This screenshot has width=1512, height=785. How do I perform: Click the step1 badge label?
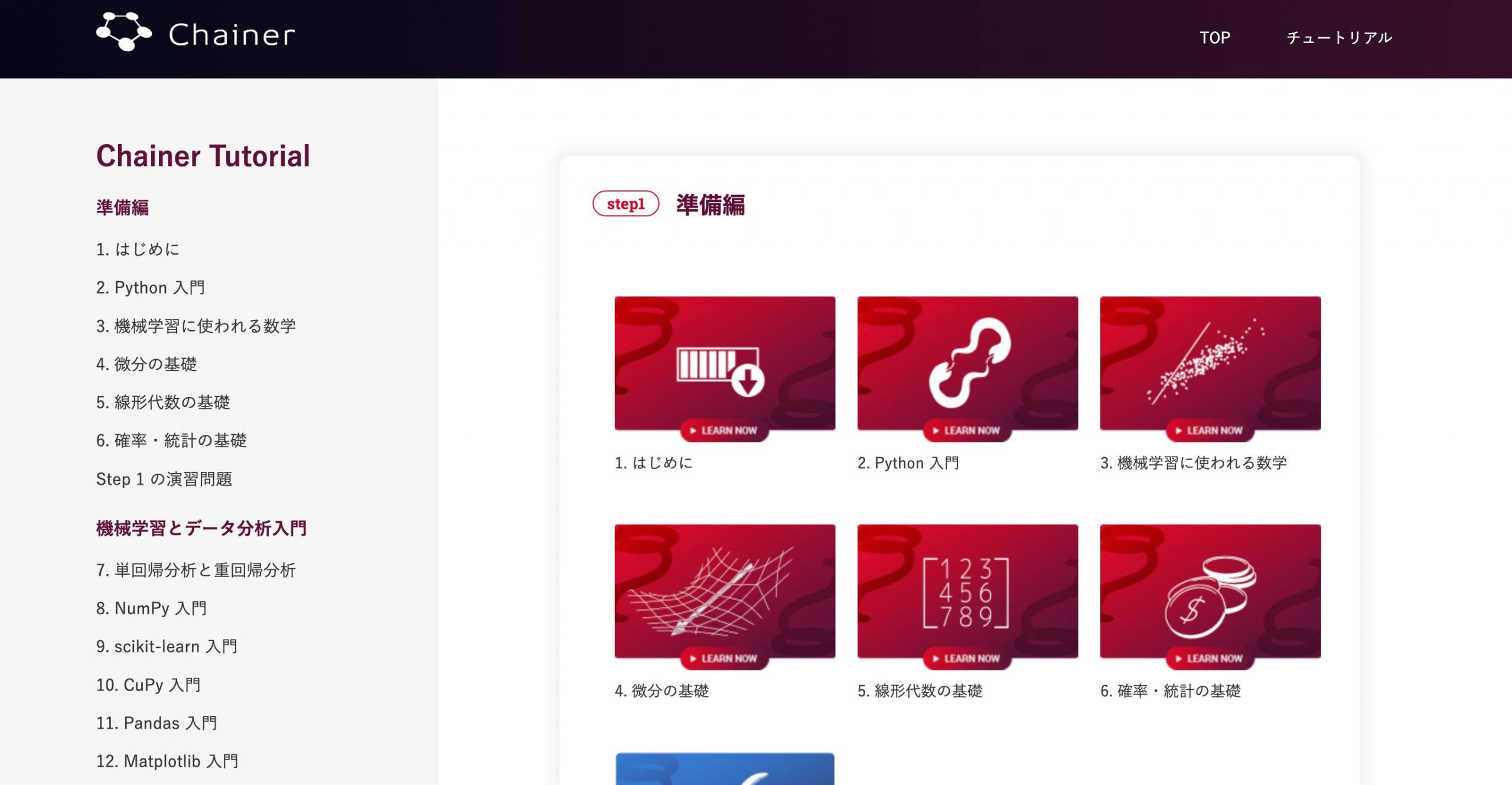point(625,204)
